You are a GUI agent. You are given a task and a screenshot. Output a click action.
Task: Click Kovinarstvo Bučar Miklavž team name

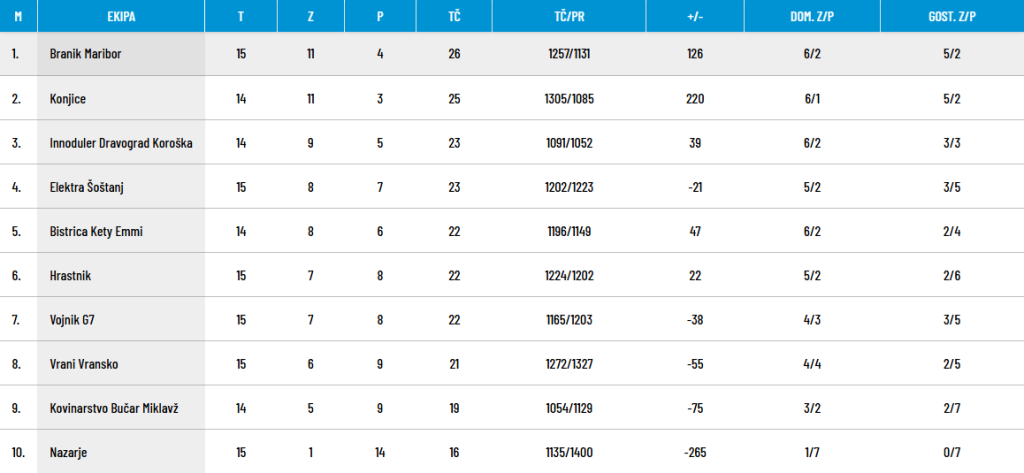pyautogui.click(x=113, y=408)
